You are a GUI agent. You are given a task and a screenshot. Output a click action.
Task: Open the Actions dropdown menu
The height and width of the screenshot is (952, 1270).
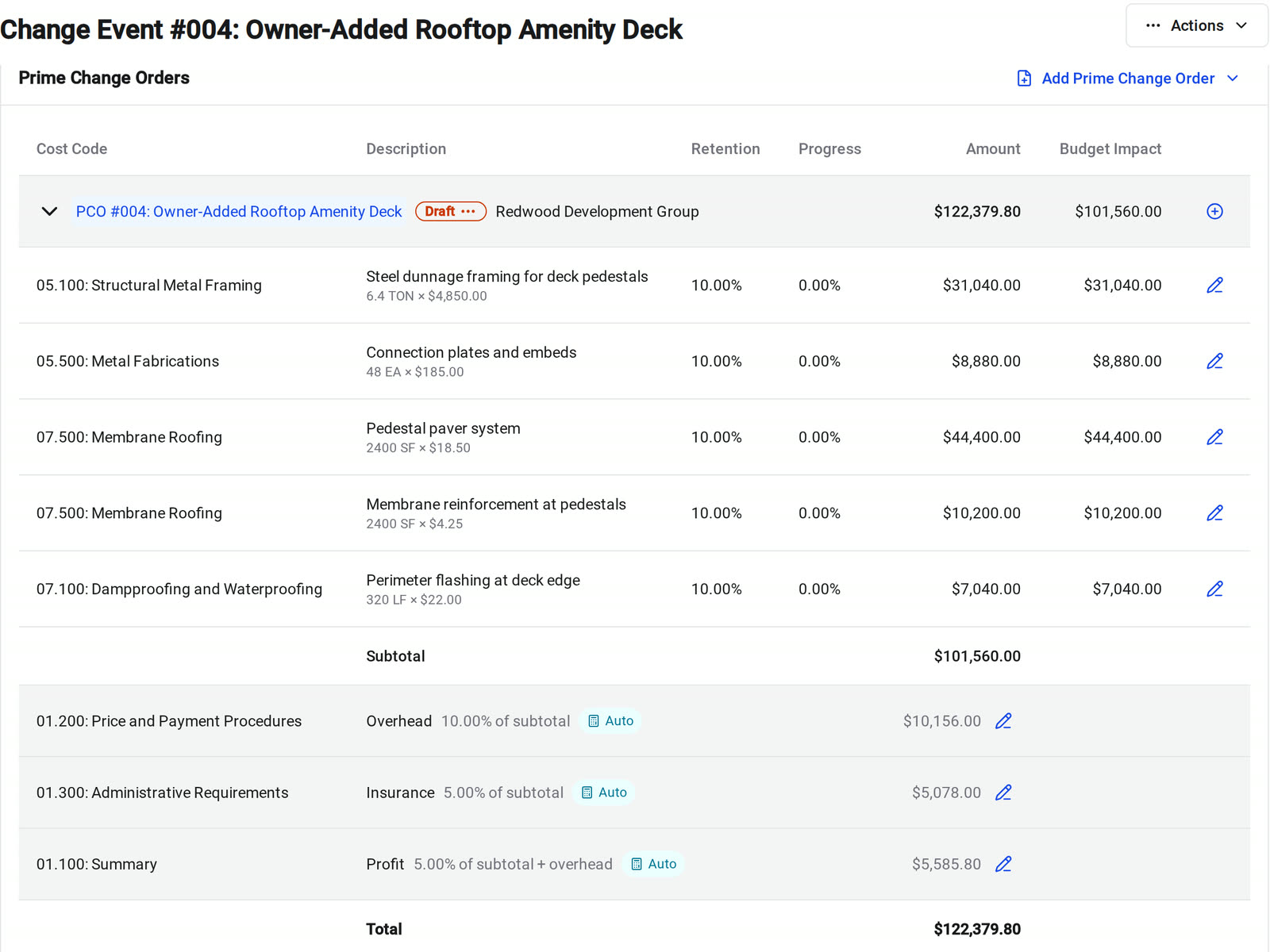(1196, 25)
